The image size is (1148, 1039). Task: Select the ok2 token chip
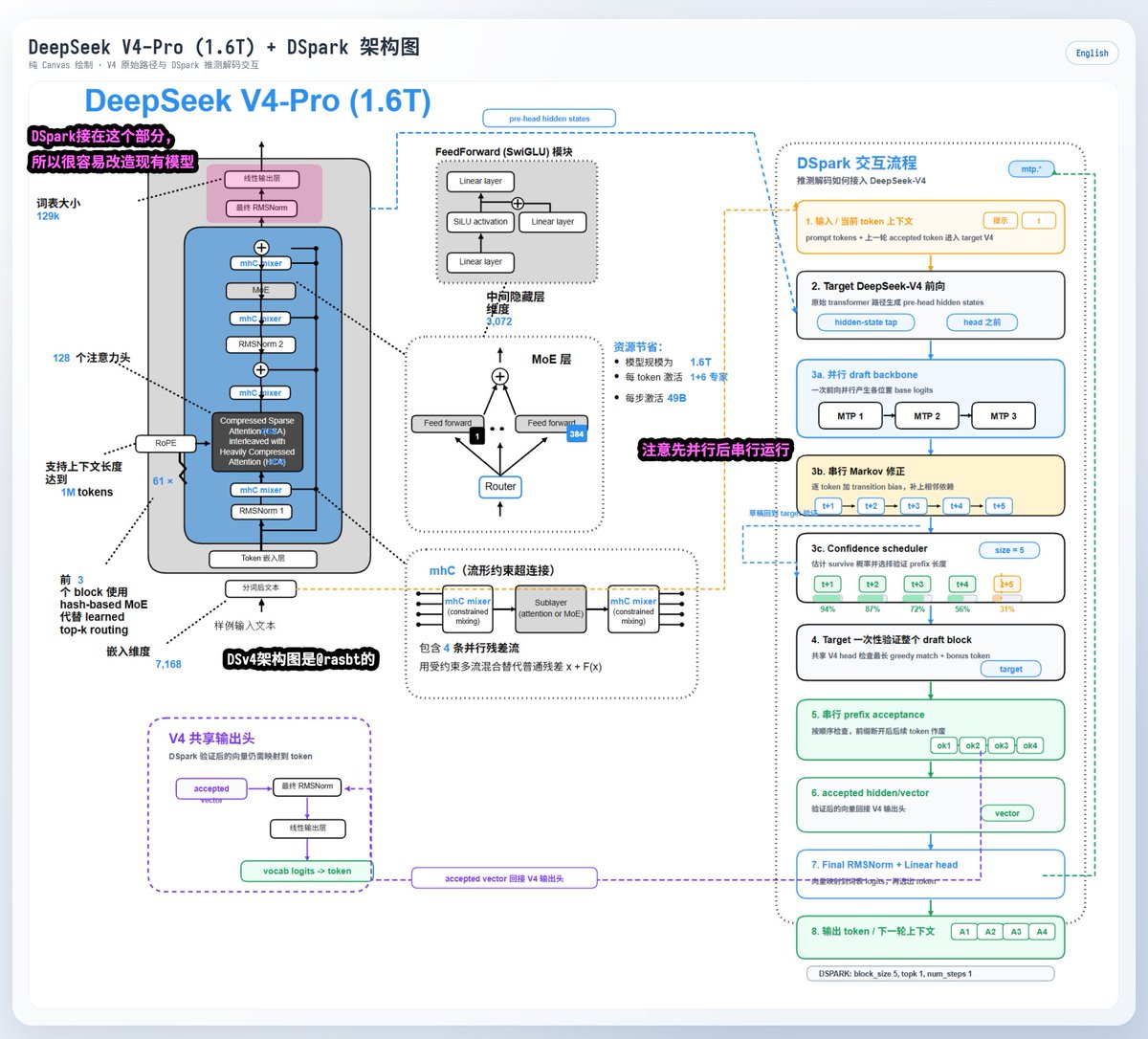point(973,745)
